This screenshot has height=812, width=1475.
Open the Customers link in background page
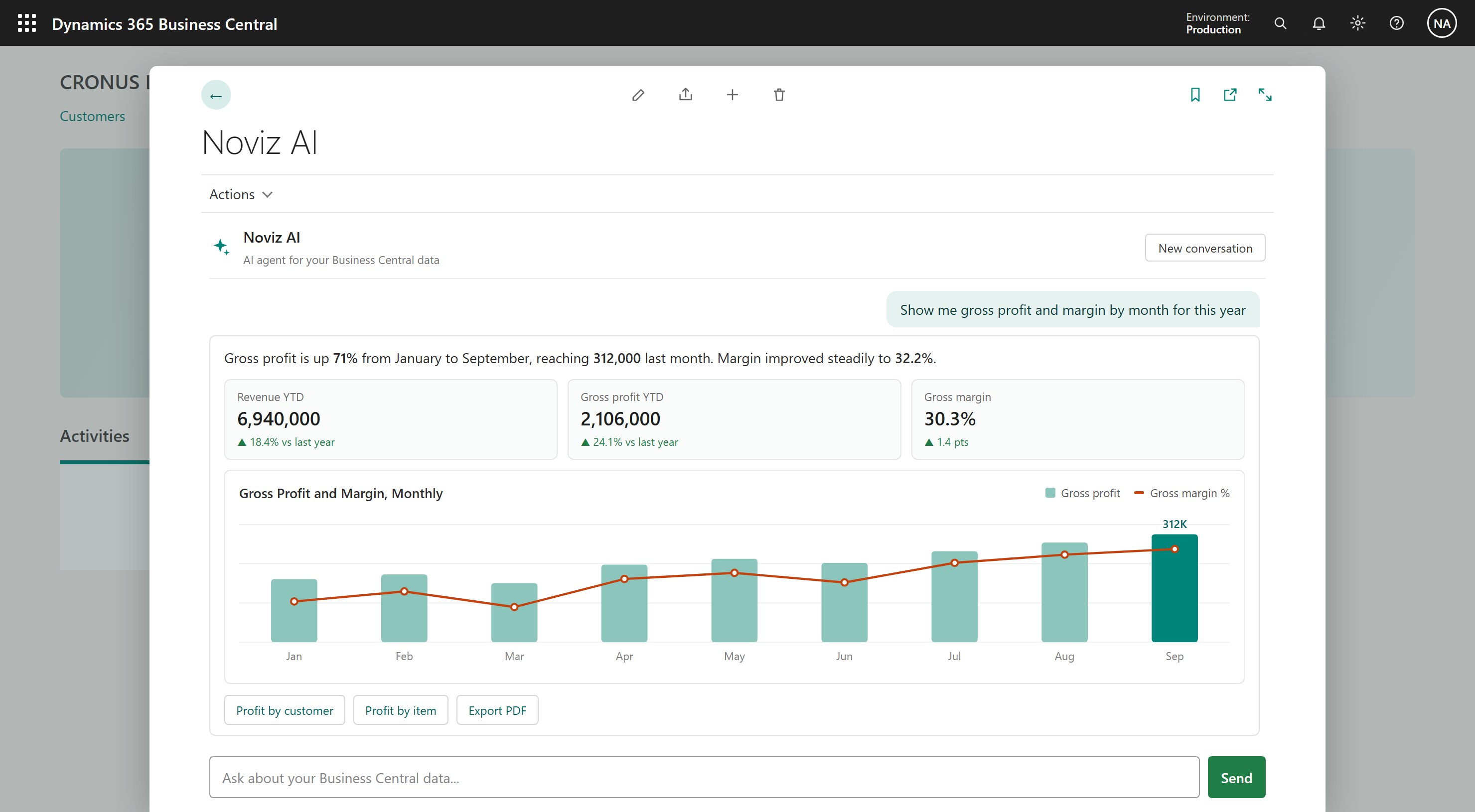click(92, 116)
